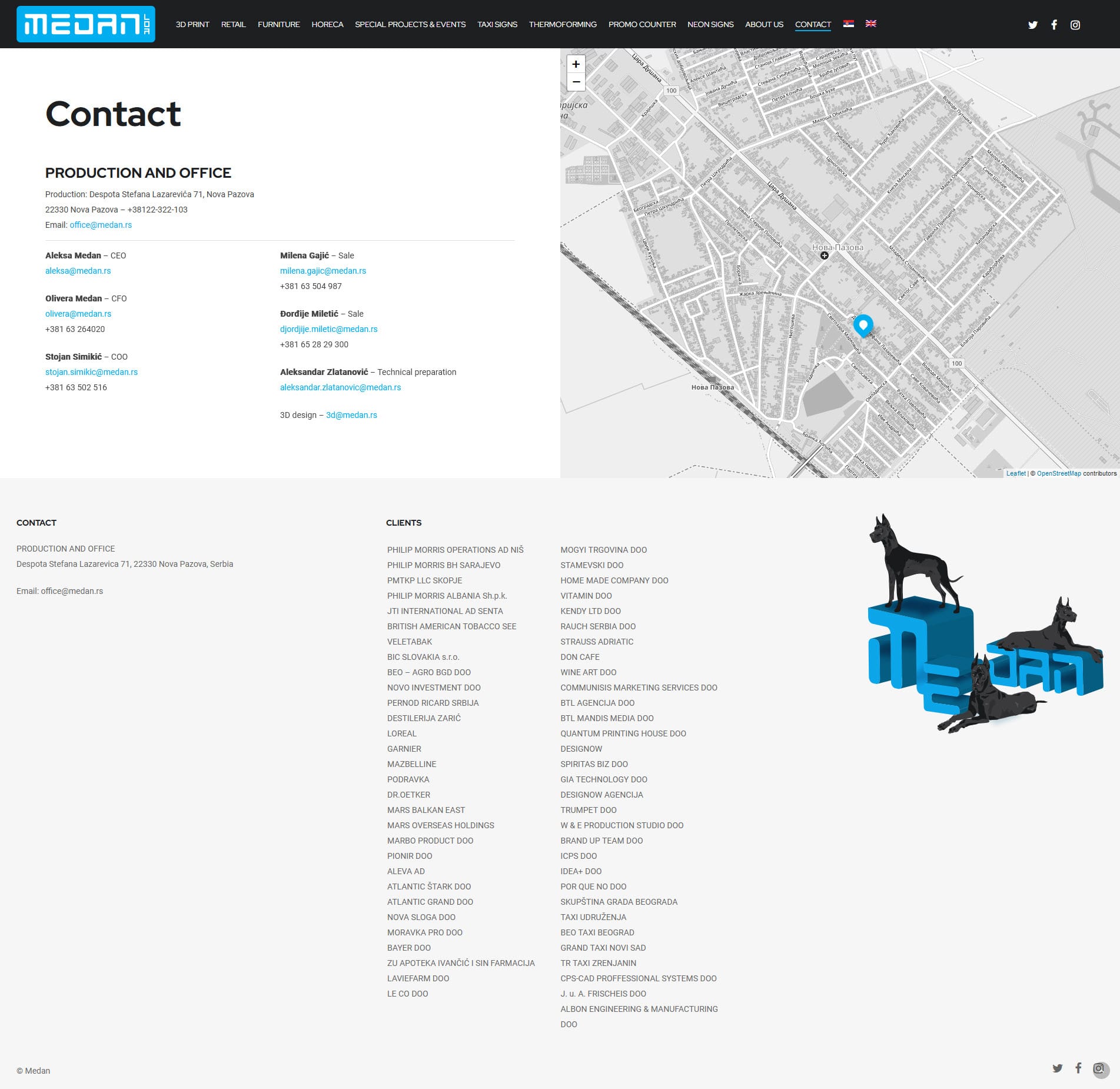Zoom in on the map
This screenshot has width=1120, height=1089.
576,64
